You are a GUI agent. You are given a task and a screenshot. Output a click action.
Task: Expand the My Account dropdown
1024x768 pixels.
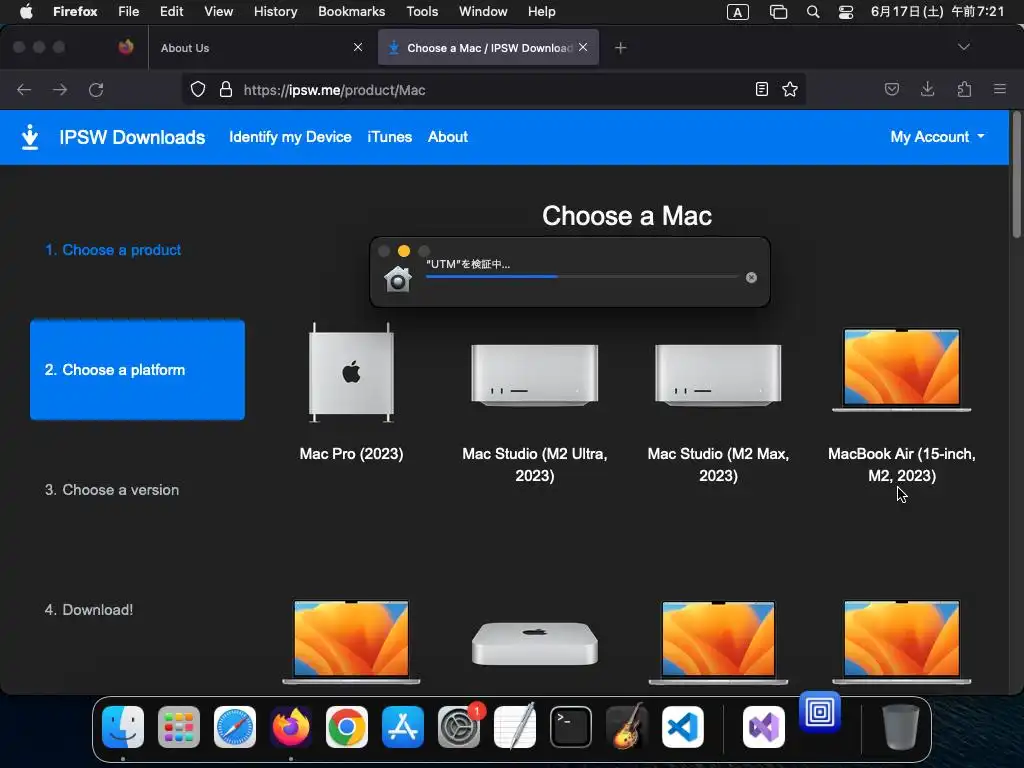tap(938, 136)
